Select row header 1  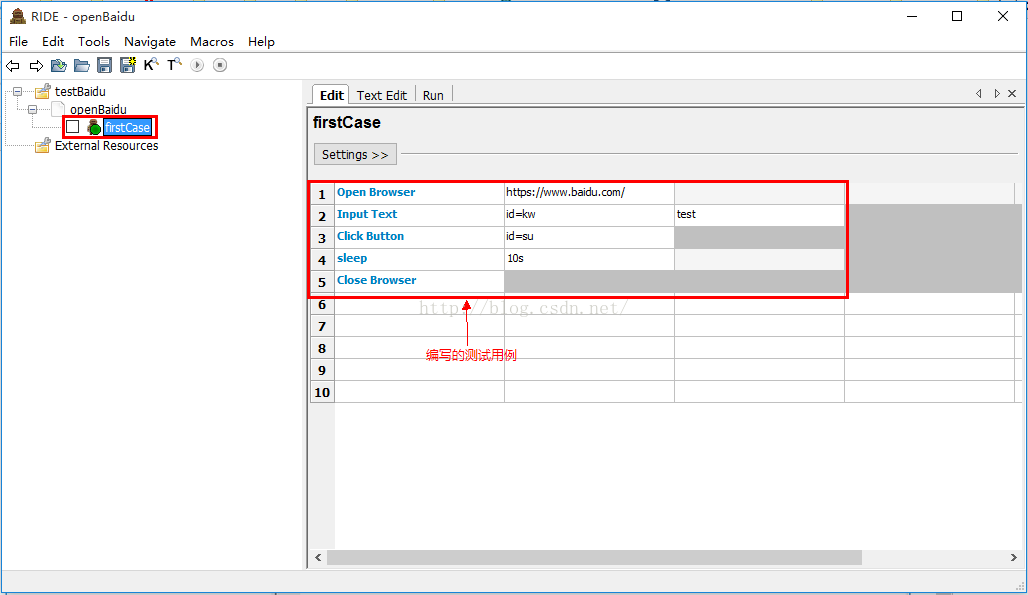(x=322, y=194)
